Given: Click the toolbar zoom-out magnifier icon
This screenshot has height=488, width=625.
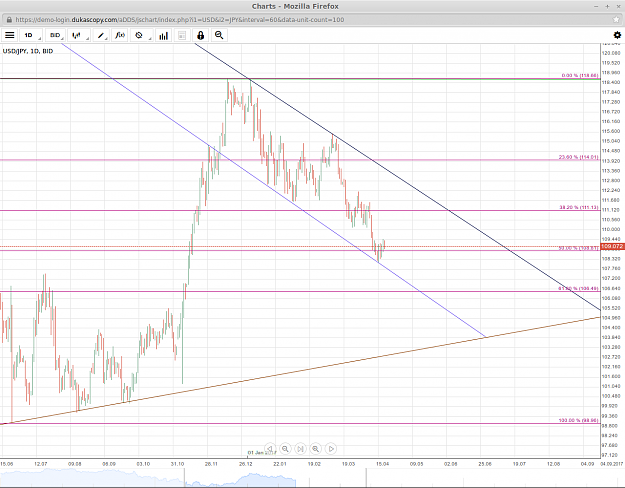Looking at the screenshot, I should 219,35.
